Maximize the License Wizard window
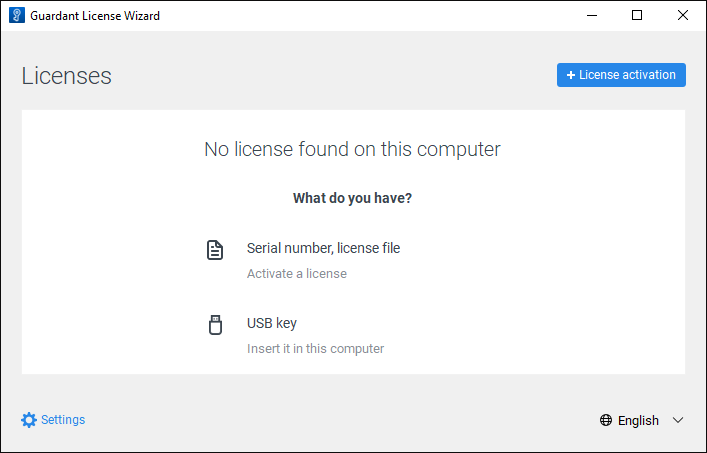The height and width of the screenshot is (453, 707). point(637,16)
